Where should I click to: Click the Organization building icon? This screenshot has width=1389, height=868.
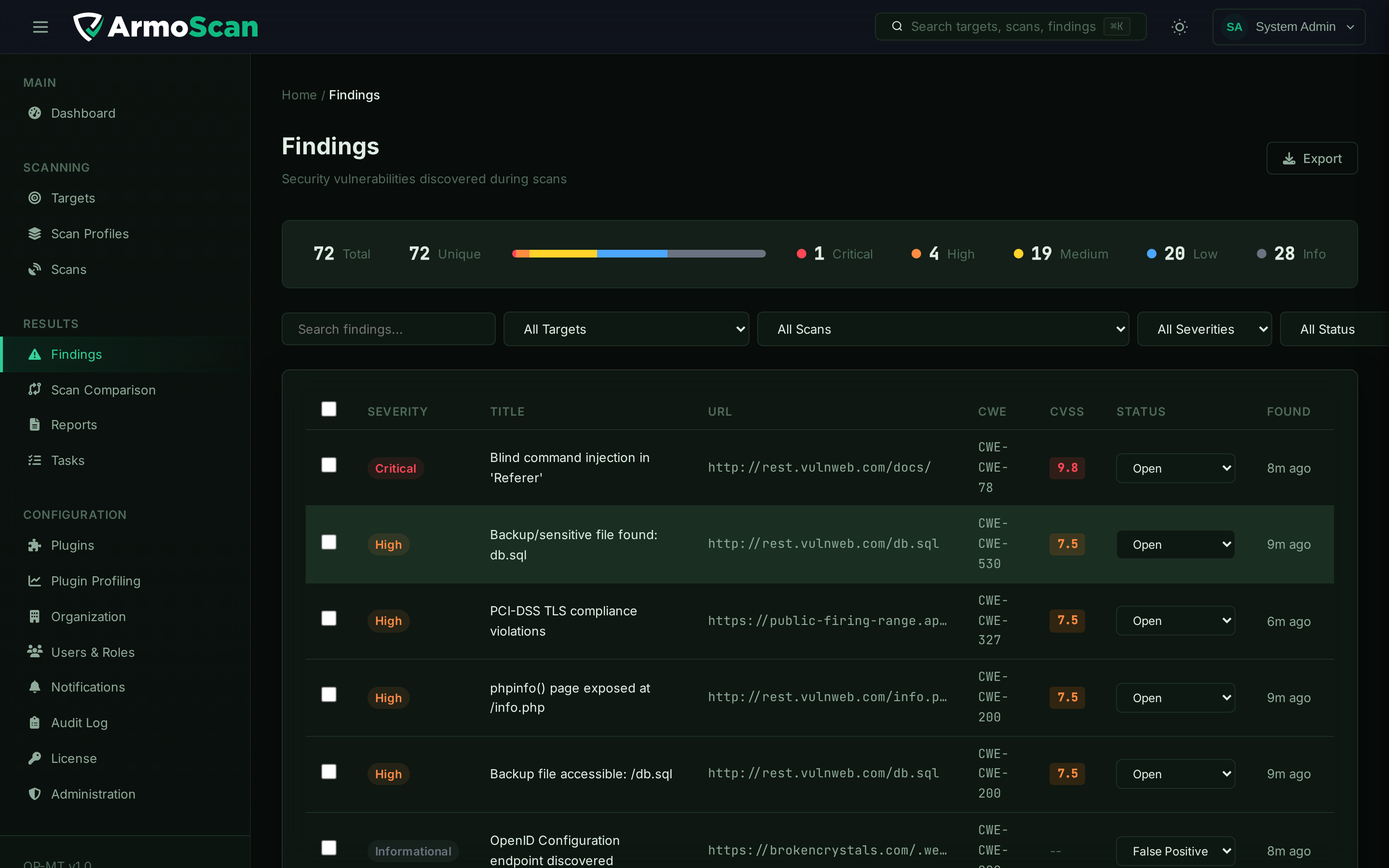coord(34,617)
